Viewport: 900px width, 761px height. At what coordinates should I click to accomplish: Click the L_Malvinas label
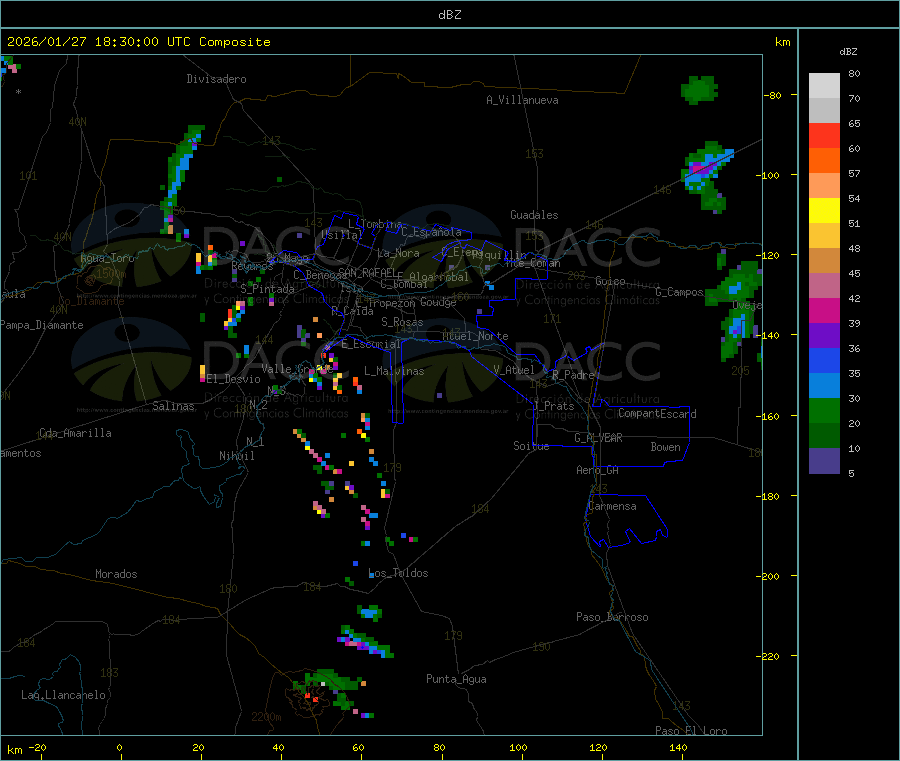(394, 371)
